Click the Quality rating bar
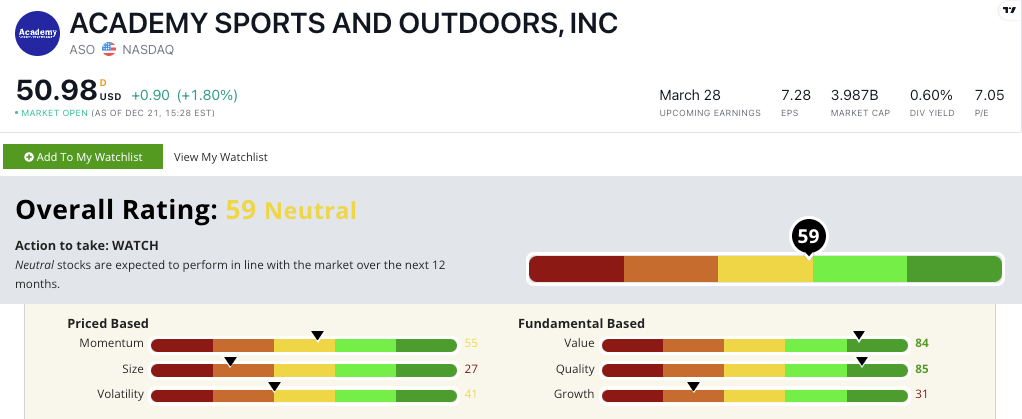1022x419 pixels. (754, 370)
